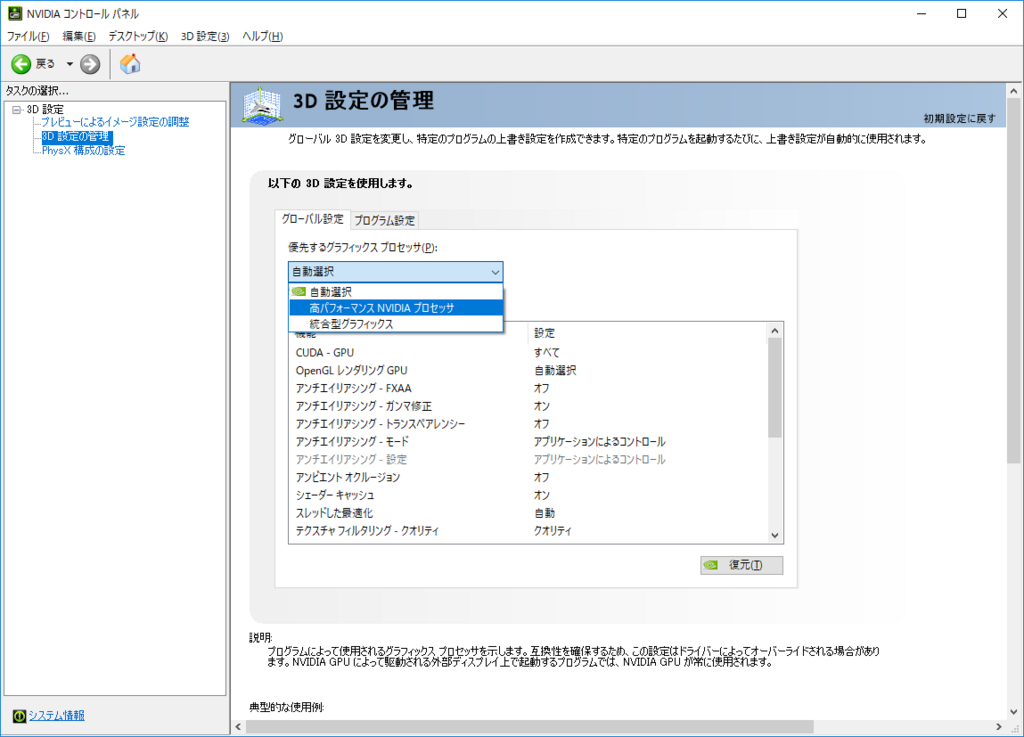Screen dimensions: 1024x737
Task: Click テクスチャ フィルタリング - クオリティ row
Action: 528,531
